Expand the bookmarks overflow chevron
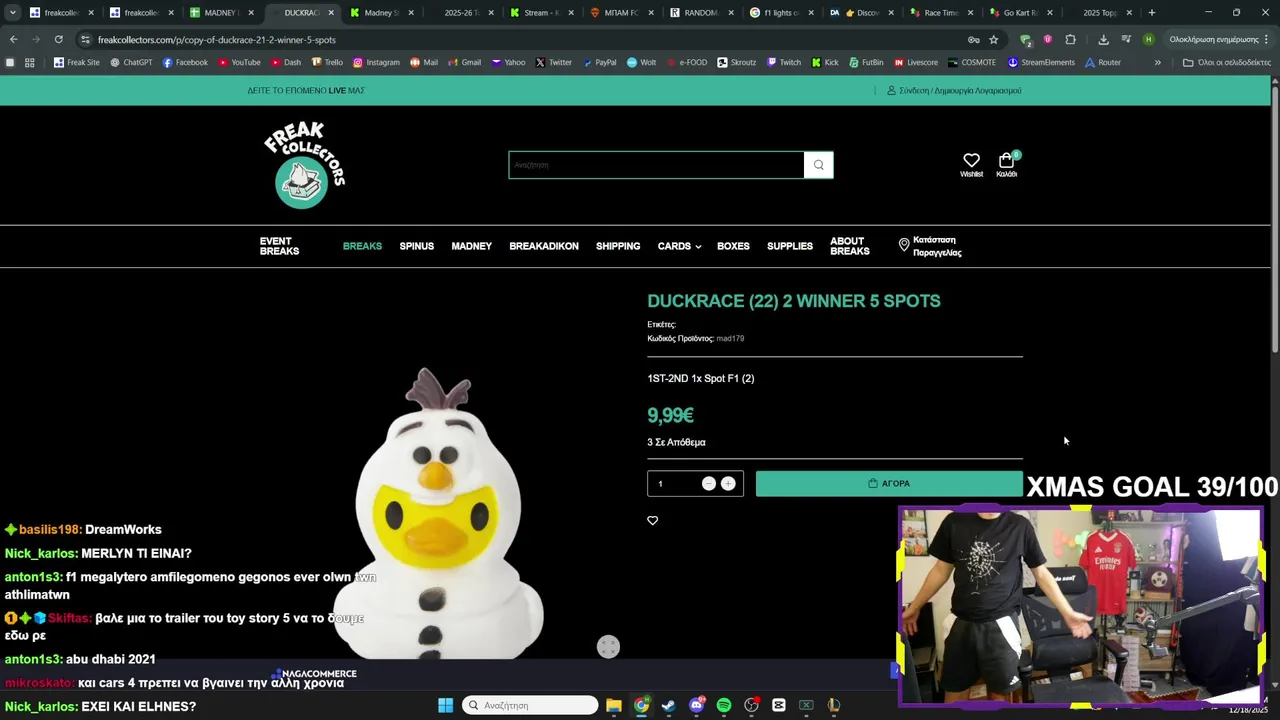This screenshot has height=720, width=1280. point(1158,62)
